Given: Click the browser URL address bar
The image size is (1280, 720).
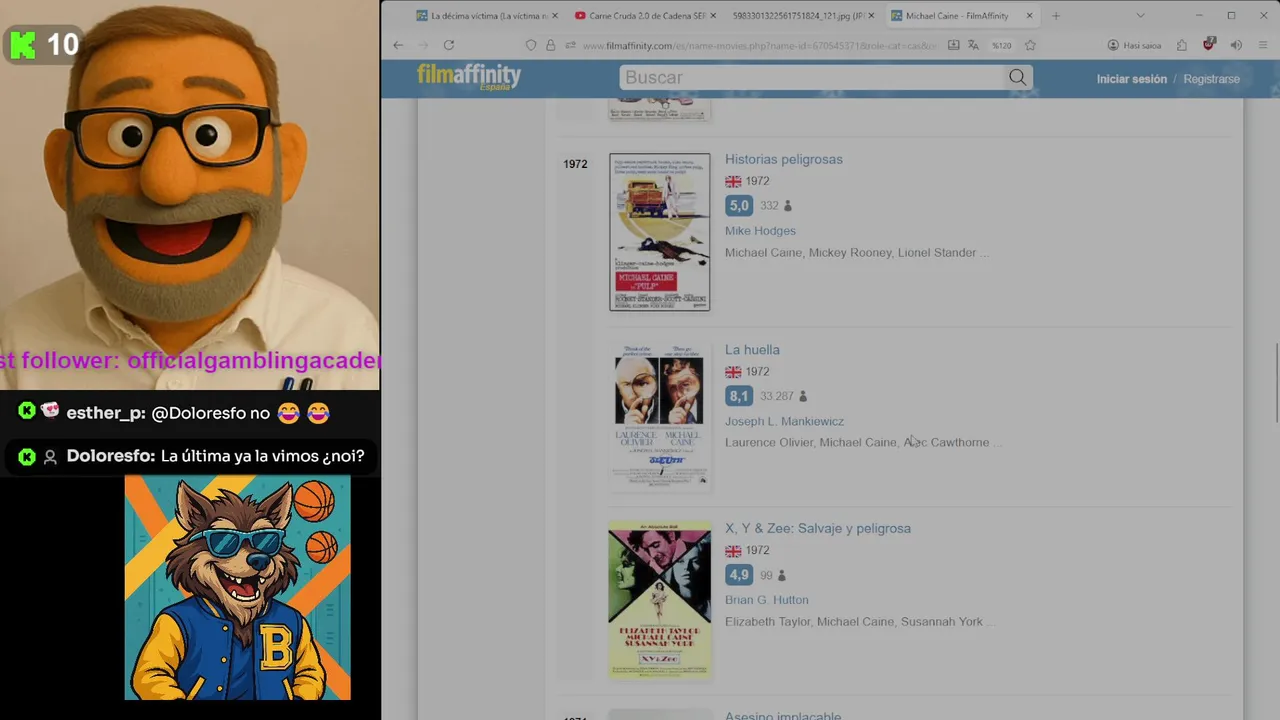Looking at the screenshot, I should [760, 45].
